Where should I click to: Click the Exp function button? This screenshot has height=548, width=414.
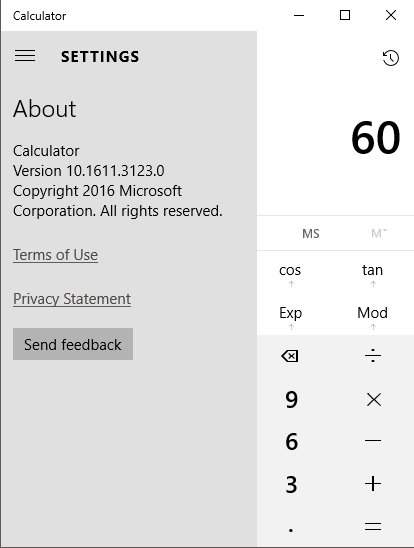[290, 313]
